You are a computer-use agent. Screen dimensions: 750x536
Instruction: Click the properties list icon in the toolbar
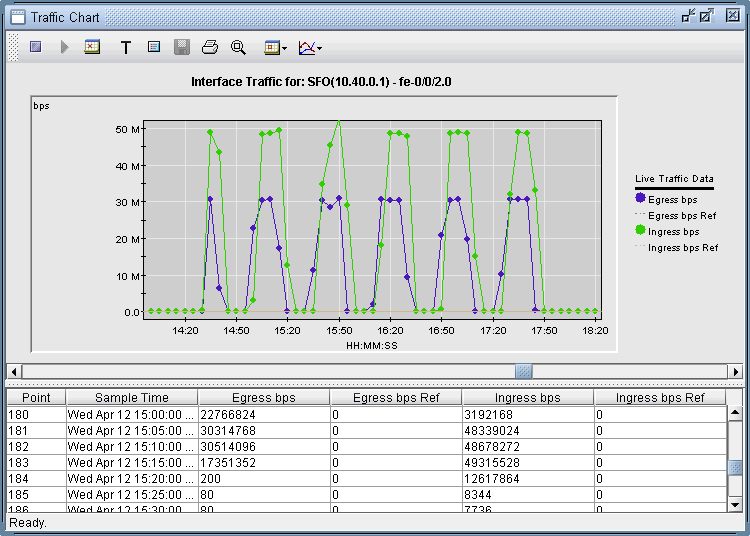coord(153,47)
